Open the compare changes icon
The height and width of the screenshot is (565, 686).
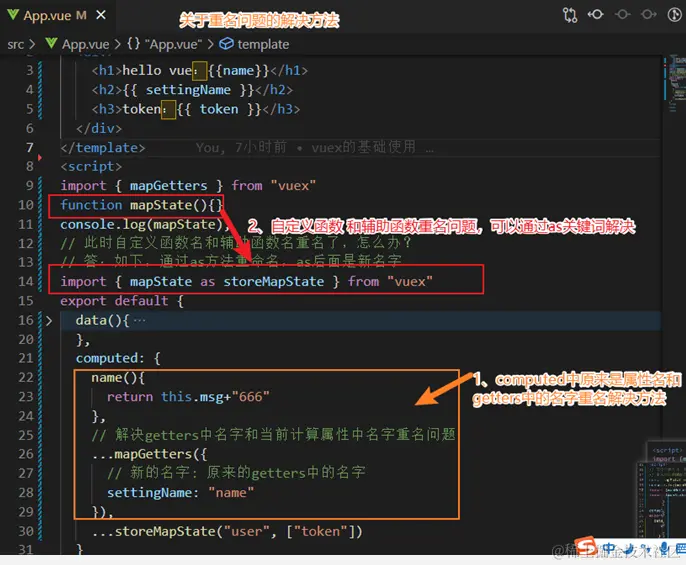click(570, 15)
